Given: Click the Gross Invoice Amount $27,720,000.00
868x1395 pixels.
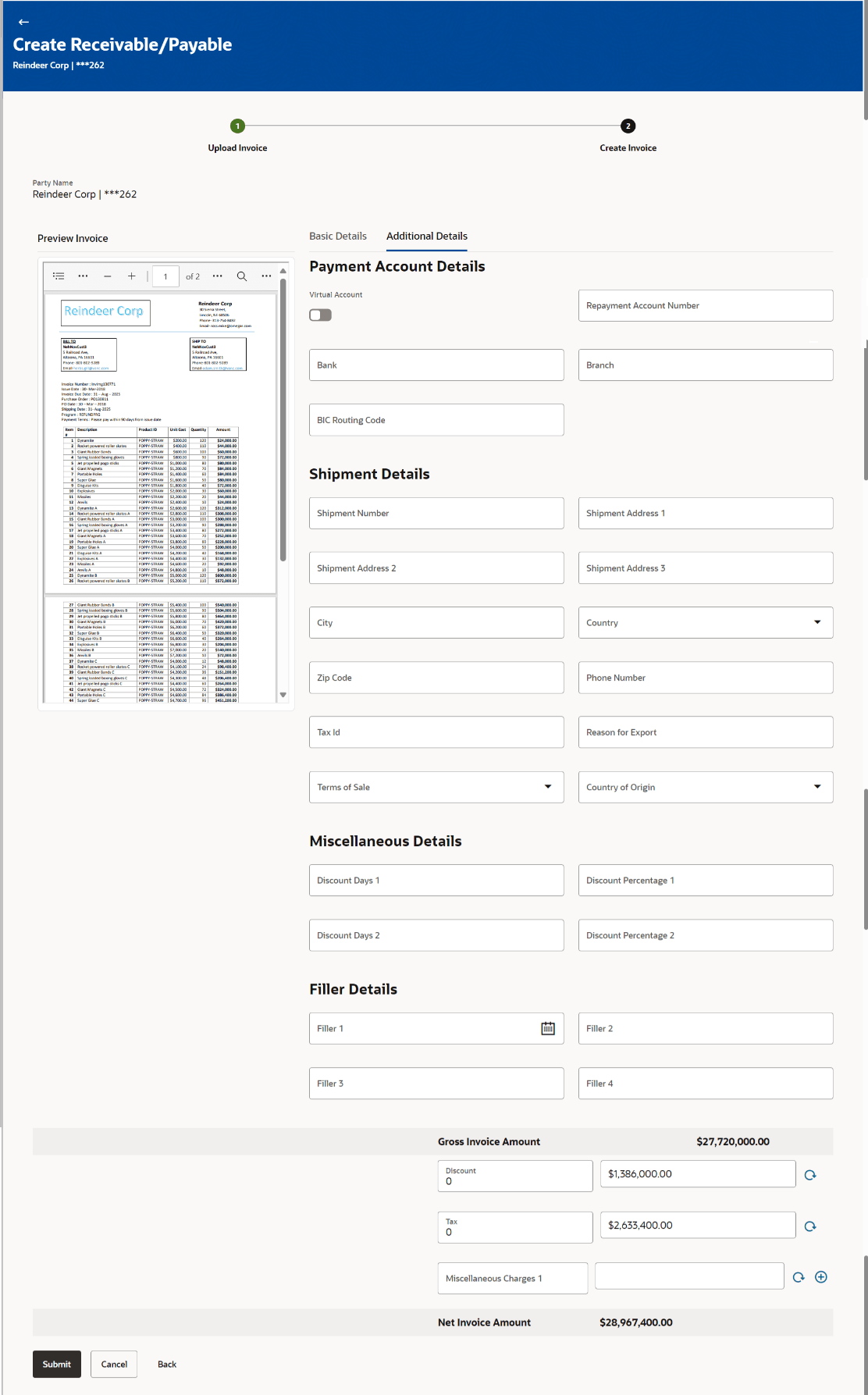Looking at the screenshot, I should [x=733, y=1141].
